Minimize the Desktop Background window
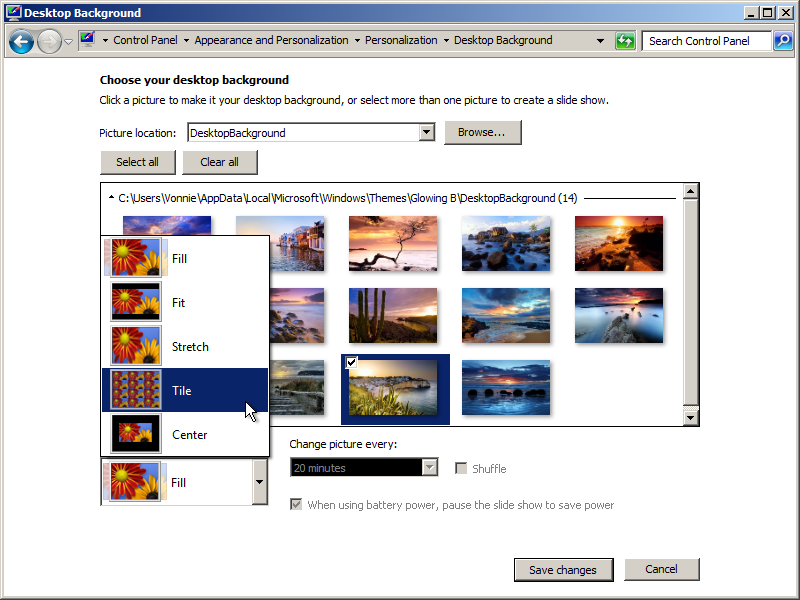The width and height of the screenshot is (800, 600). tap(751, 13)
